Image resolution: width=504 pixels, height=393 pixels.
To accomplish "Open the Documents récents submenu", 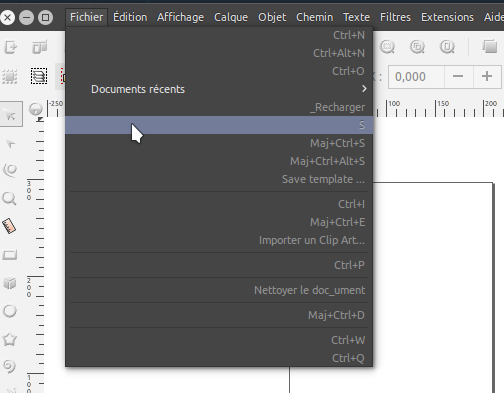I will (219, 89).
